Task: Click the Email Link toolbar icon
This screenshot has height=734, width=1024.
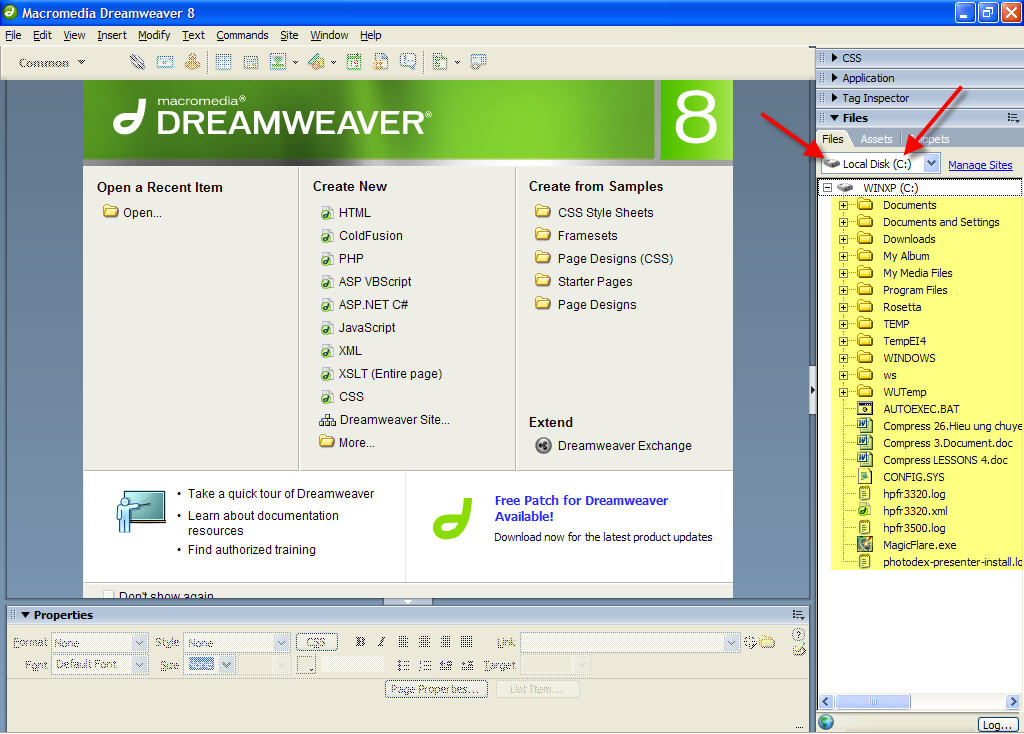Action: click(165, 62)
